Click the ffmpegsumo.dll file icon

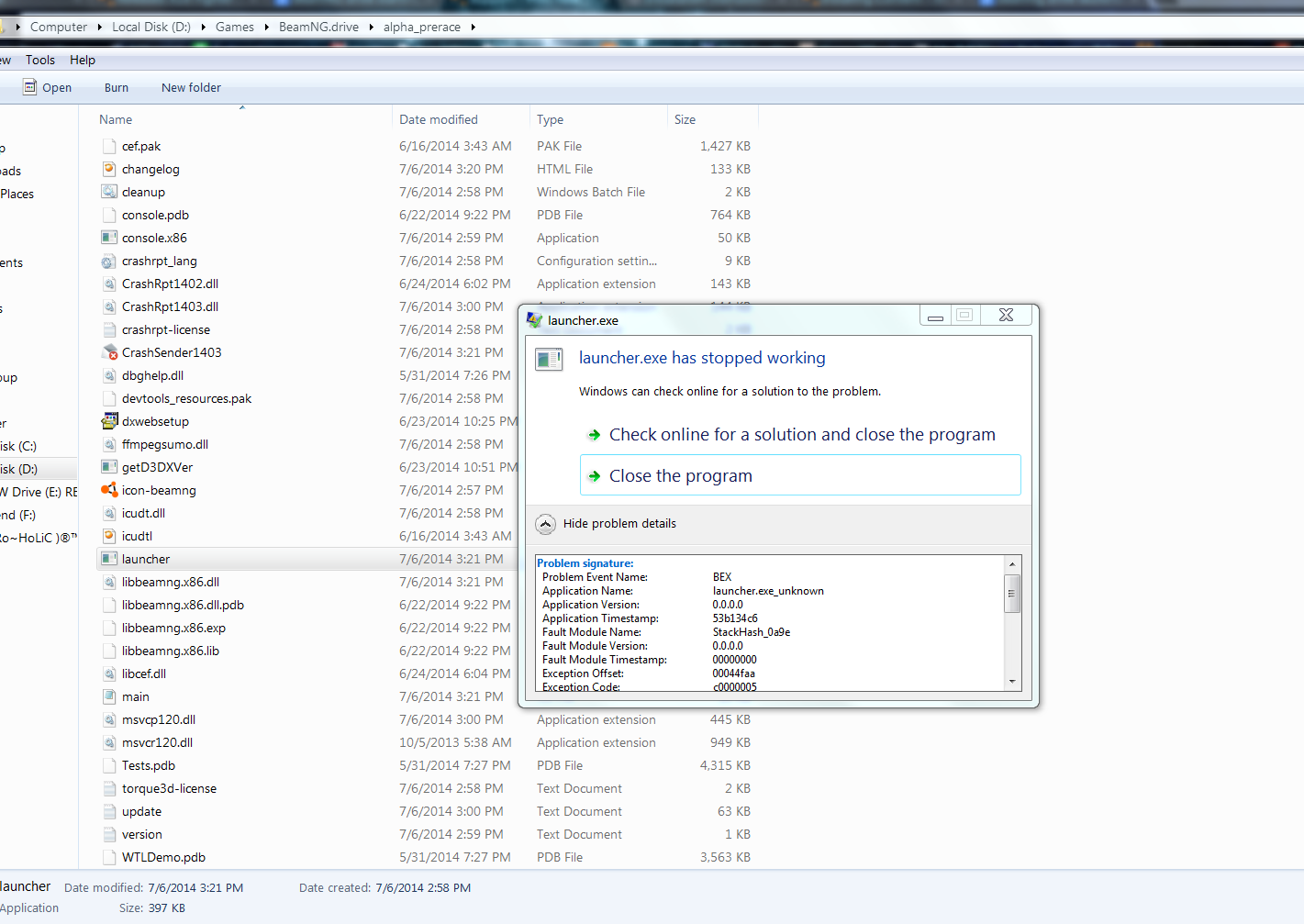point(109,444)
